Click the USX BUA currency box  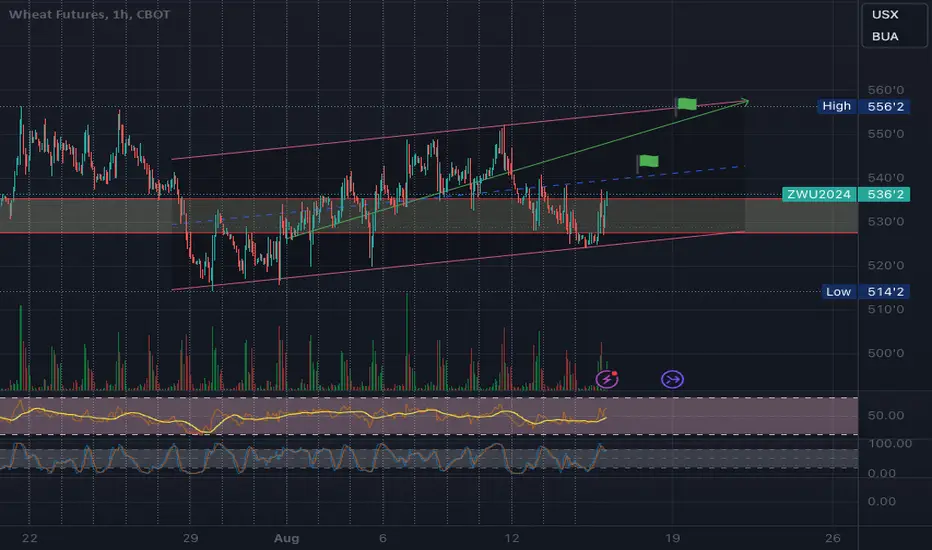(893, 26)
